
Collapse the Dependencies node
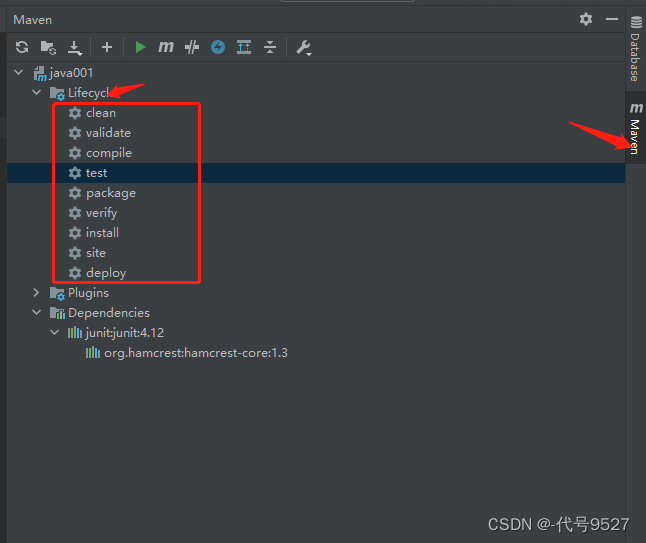[37, 312]
